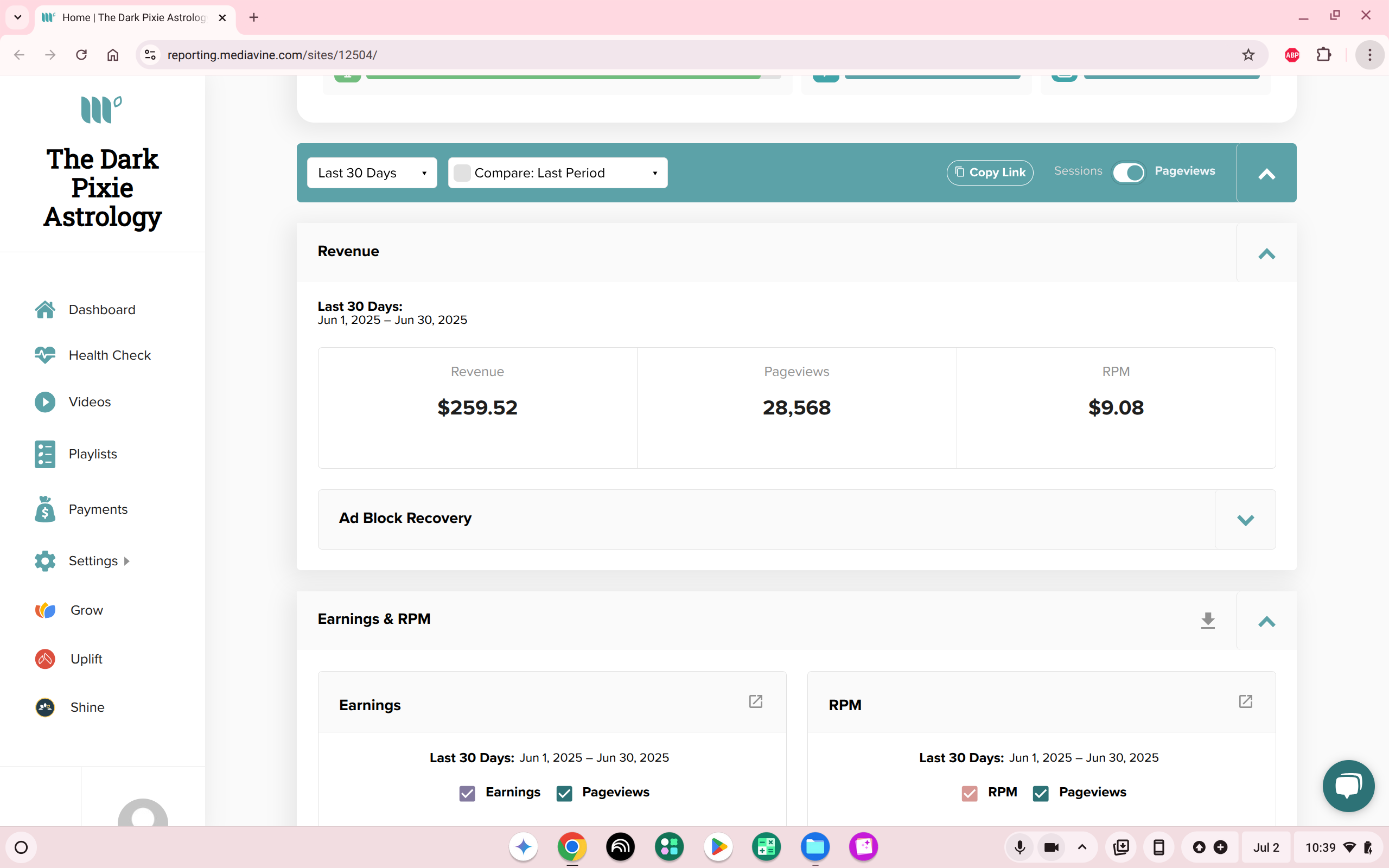Viewport: 1389px width, 868px height.
Task: Open Payments page
Action: pyautogui.click(x=98, y=509)
